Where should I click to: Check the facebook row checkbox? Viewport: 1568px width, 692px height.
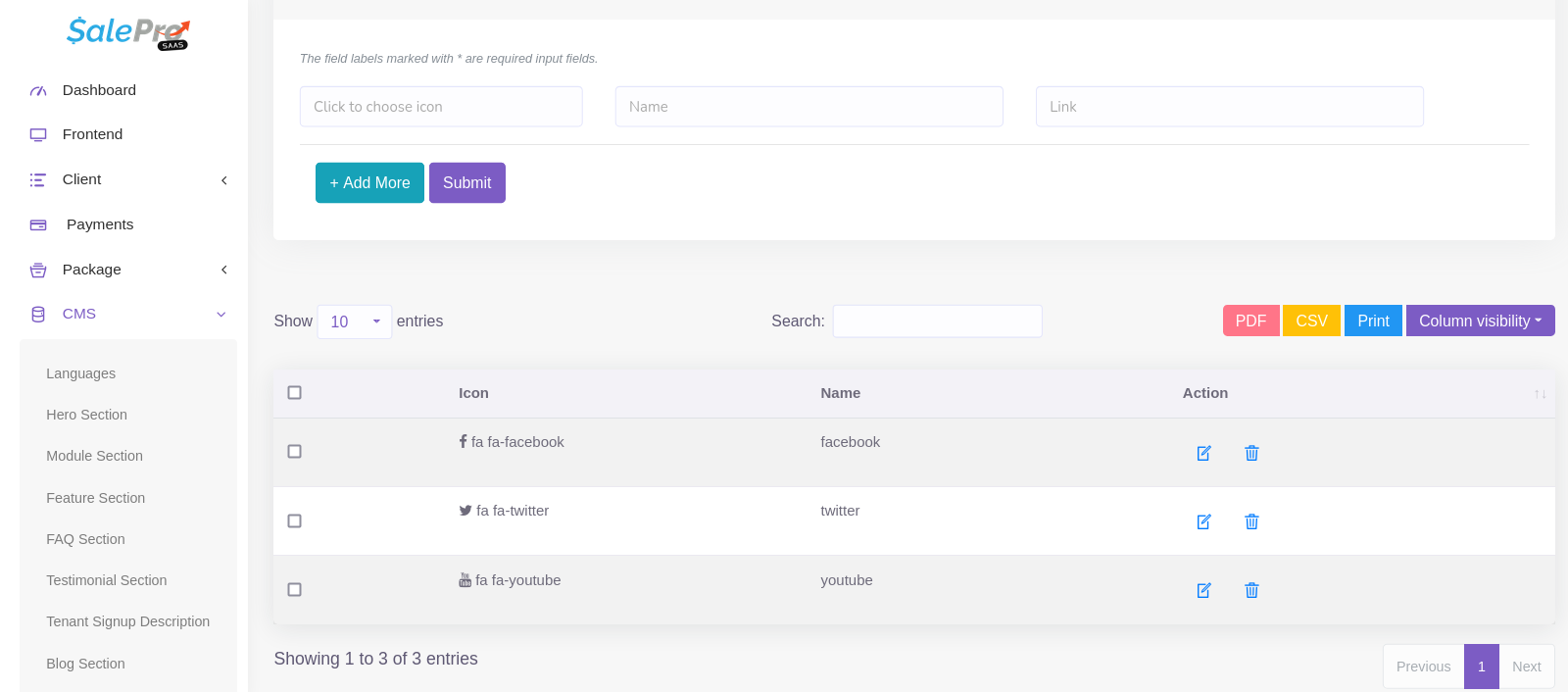tap(294, 452)
